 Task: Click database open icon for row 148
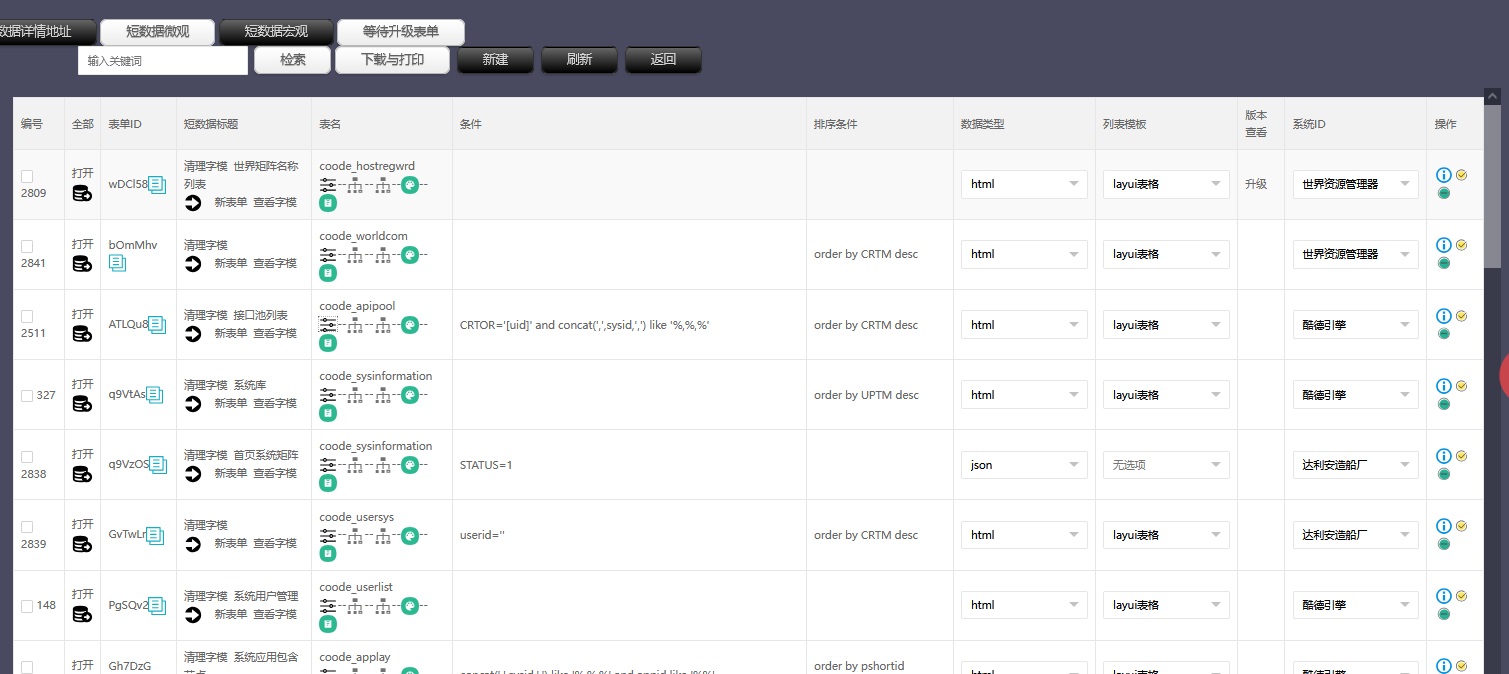pyautogui.click(x=82, y=614)
